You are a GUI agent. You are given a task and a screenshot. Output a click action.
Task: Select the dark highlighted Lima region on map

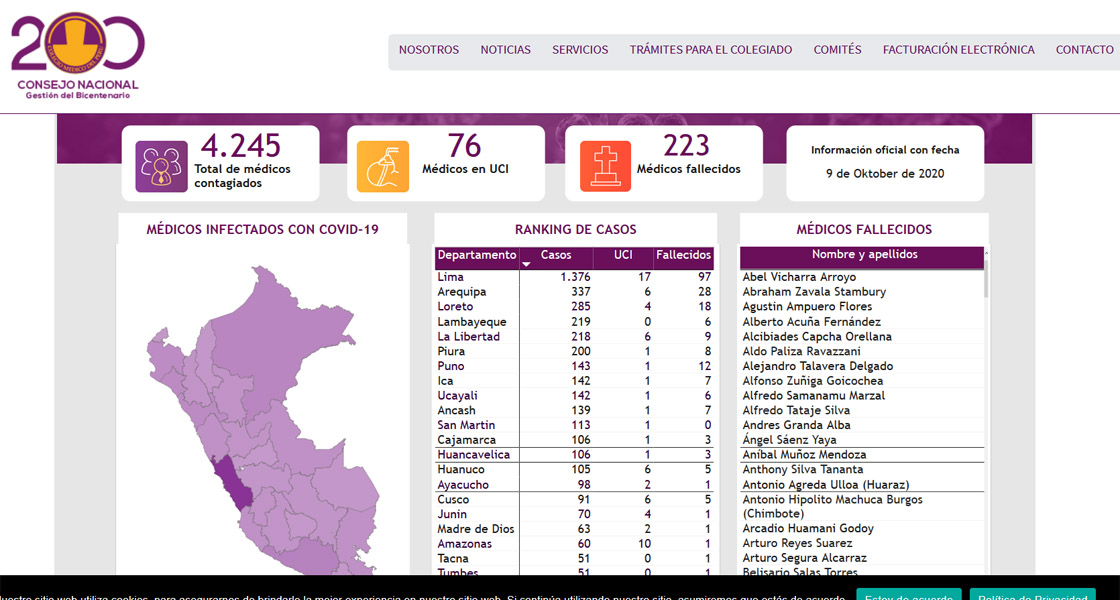pyautogui.click(x=234, y=482)
